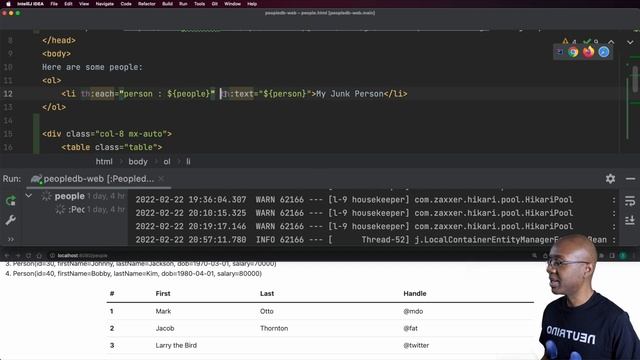Open the Code menu
Viewport: 640px width, 360px height.
[126, 4]
